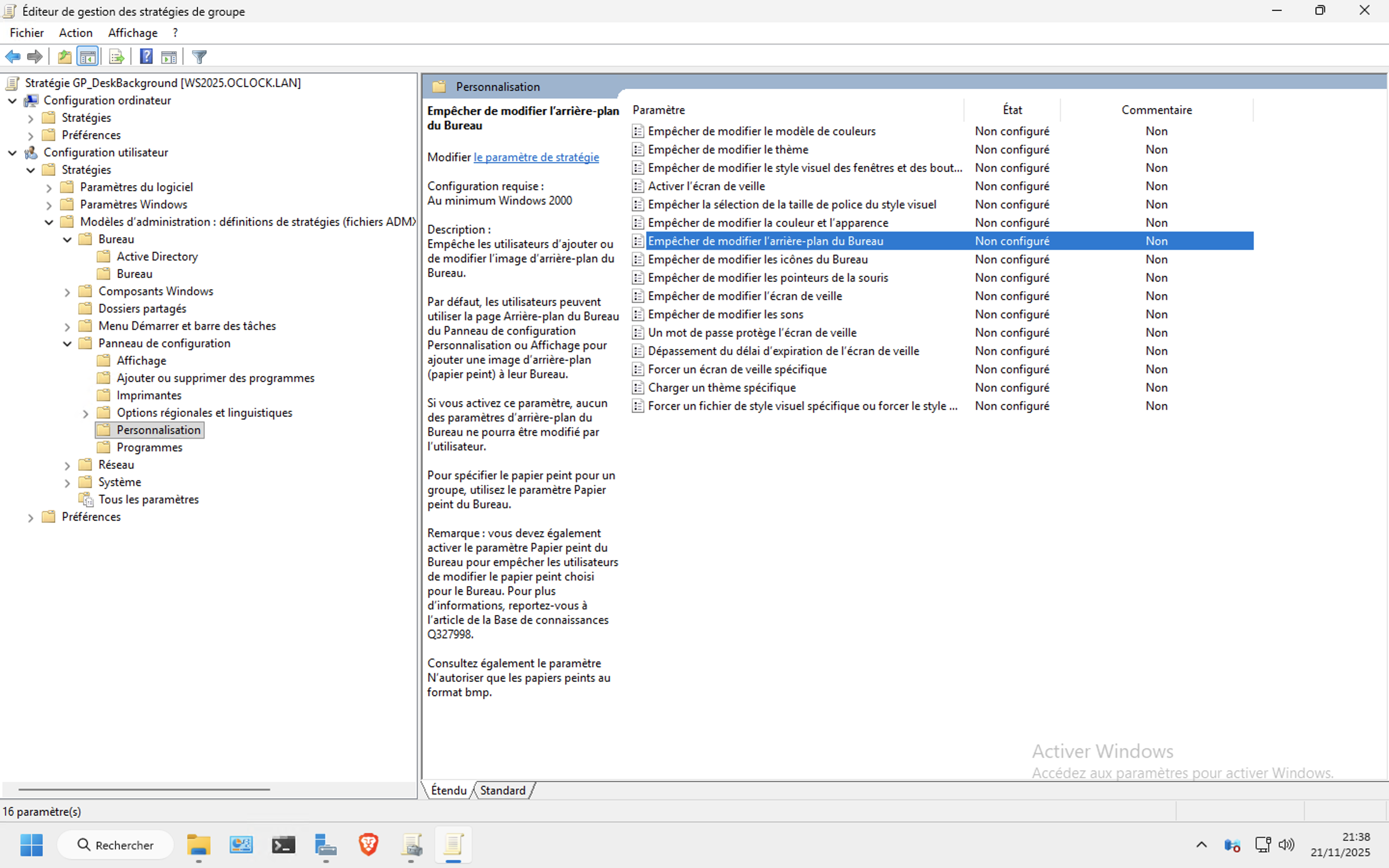Click the Back arrow toolbar icon
The width and height of the screenshot is (1389, 868).
pyautogui.click(x=13, y=57)
